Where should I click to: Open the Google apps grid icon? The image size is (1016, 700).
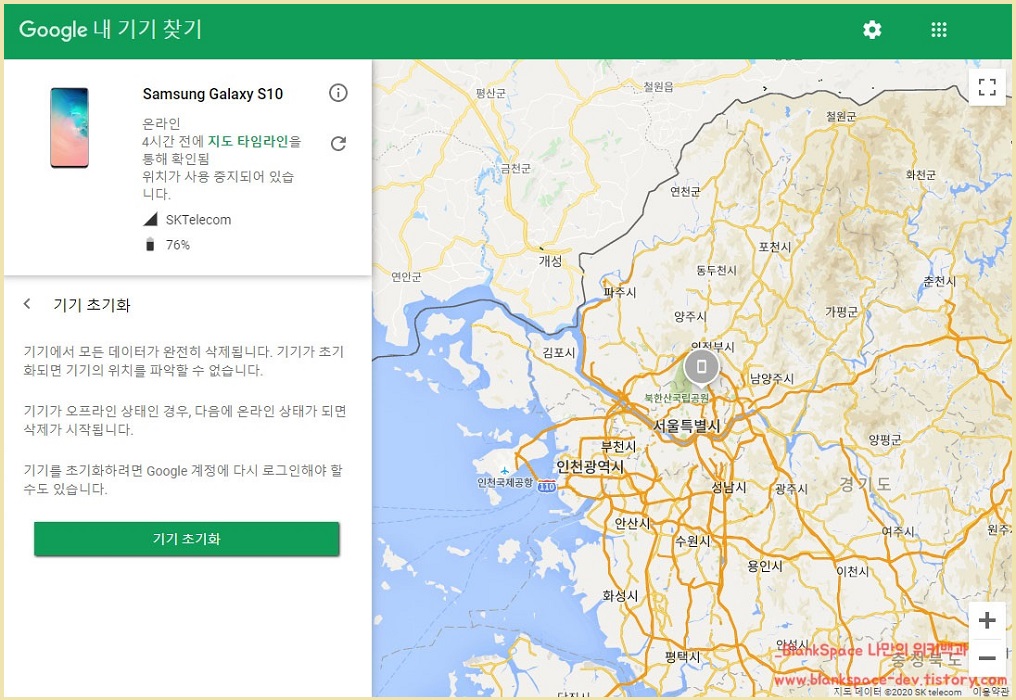click(939, 30)
